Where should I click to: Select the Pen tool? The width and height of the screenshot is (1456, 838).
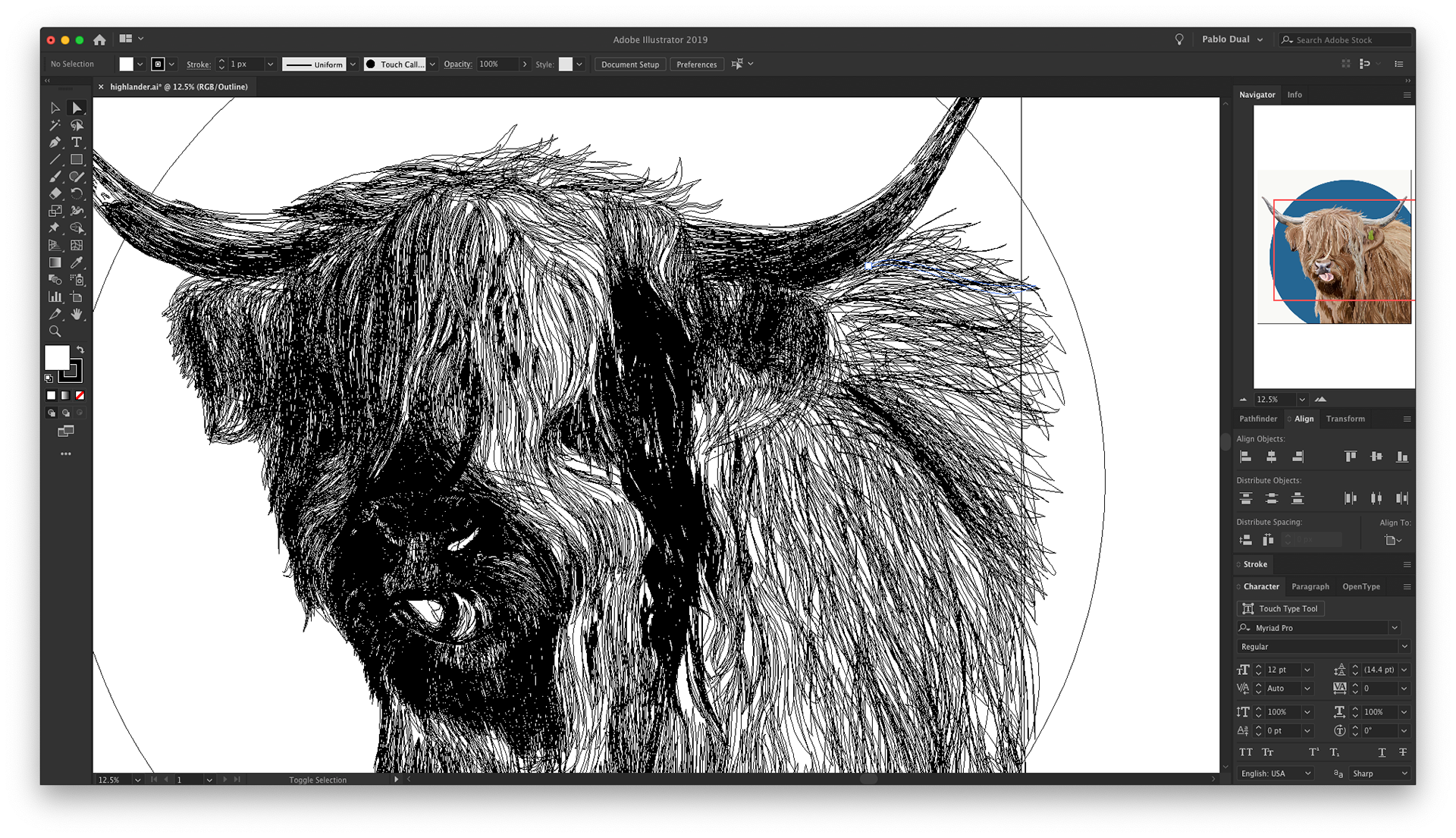(x=55, y=143)
